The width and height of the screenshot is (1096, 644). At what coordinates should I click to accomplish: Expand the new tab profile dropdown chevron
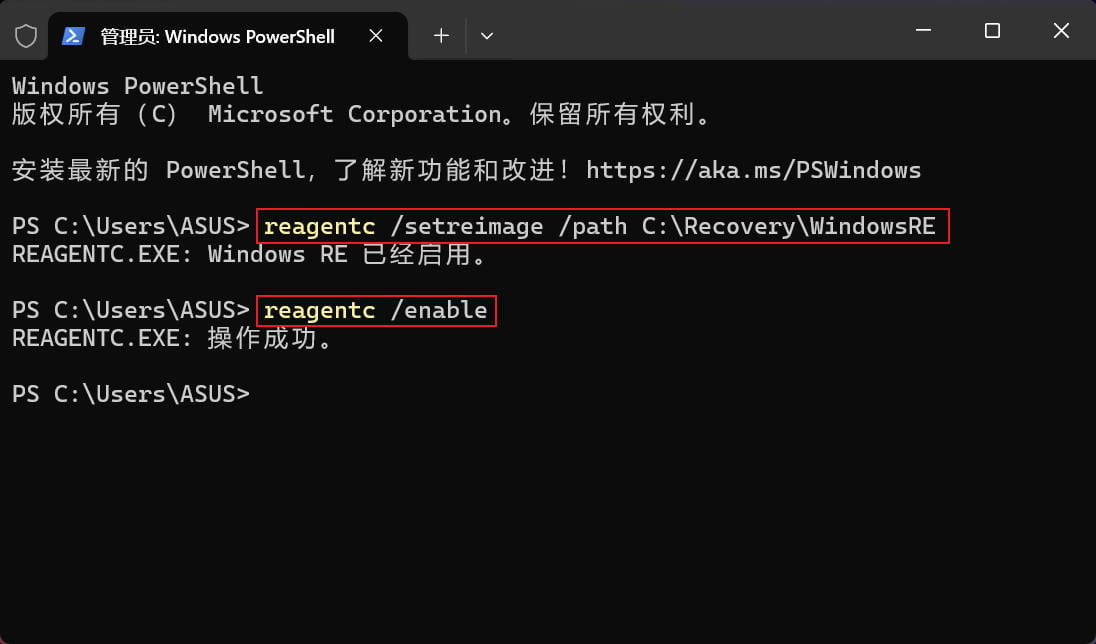(487, 36)
